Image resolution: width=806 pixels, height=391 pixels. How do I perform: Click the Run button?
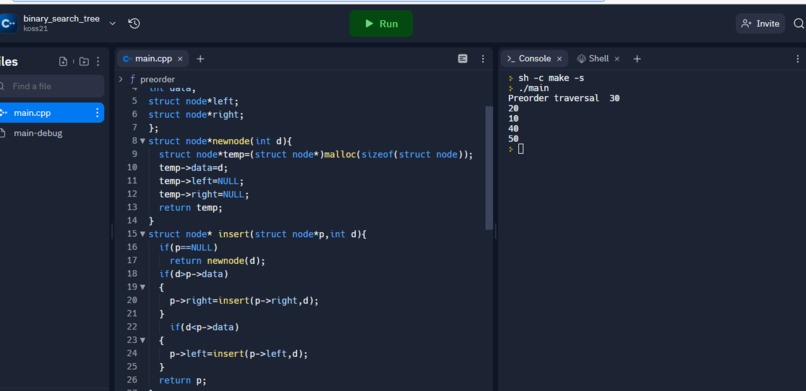pyautogui.click(x=381, y=24)
